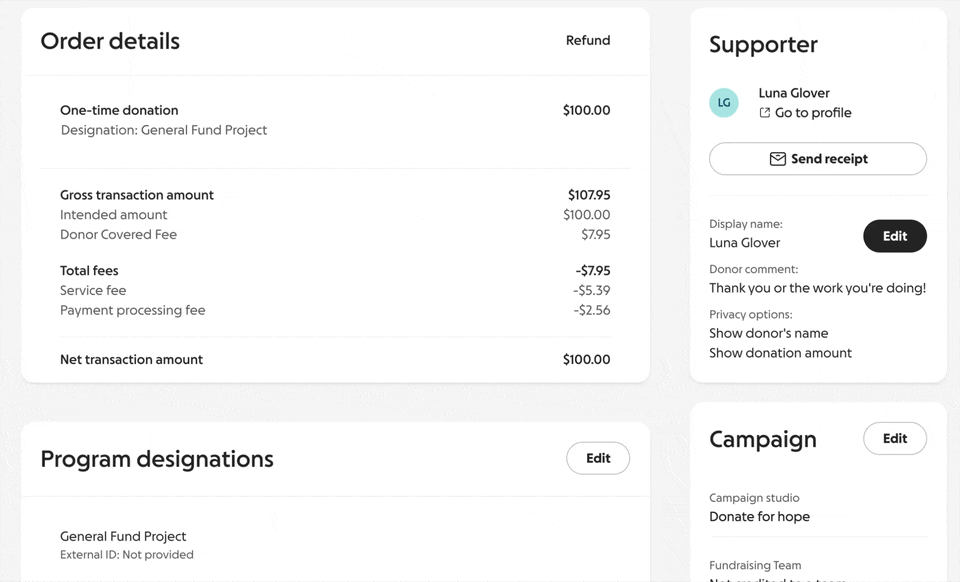Screen dimensions: 960x582
Task: Select the $100.00 one-time donation amount
Action: 587,110
